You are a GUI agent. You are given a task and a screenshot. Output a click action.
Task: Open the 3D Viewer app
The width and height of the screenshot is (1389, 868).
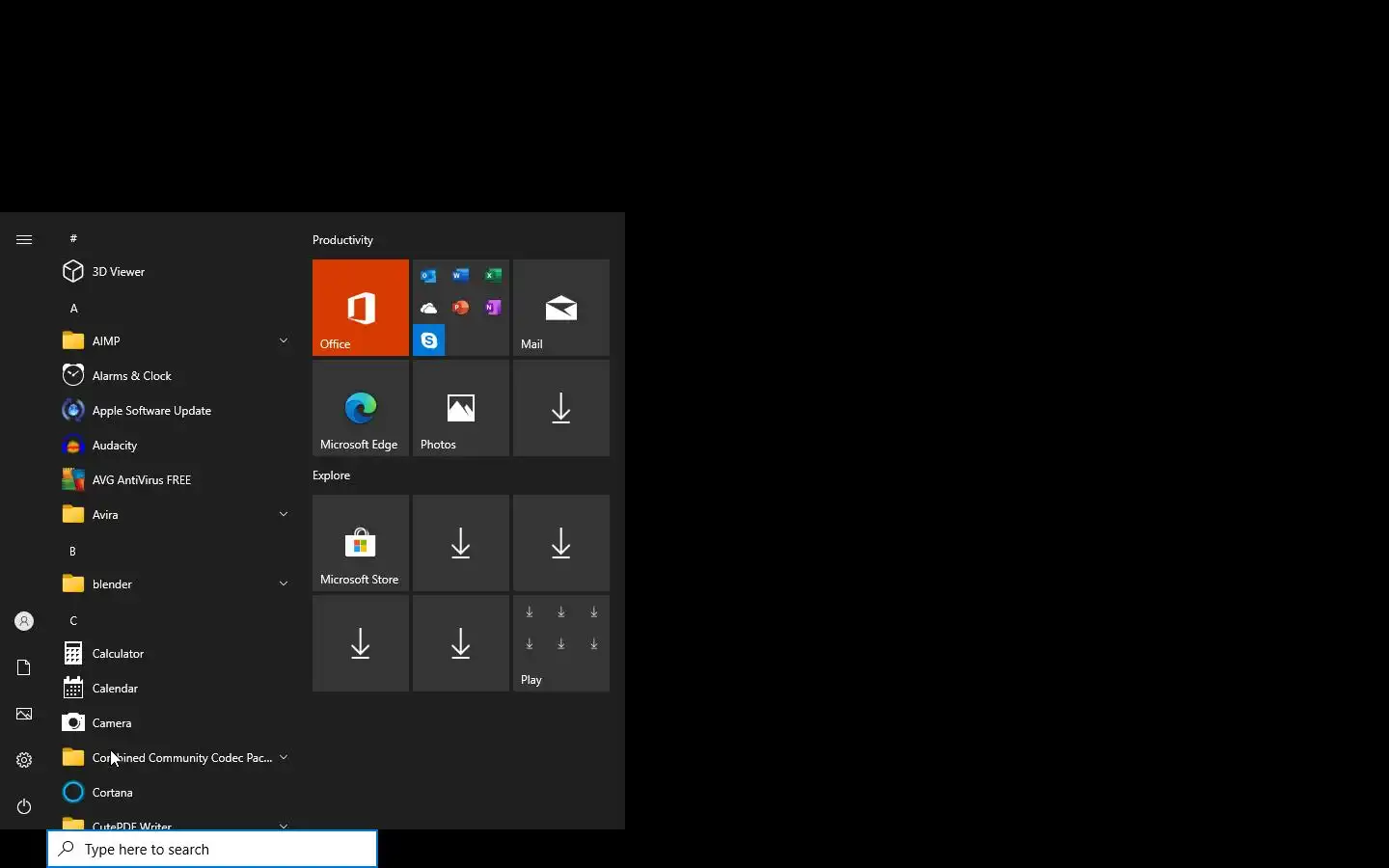(174, 272)
